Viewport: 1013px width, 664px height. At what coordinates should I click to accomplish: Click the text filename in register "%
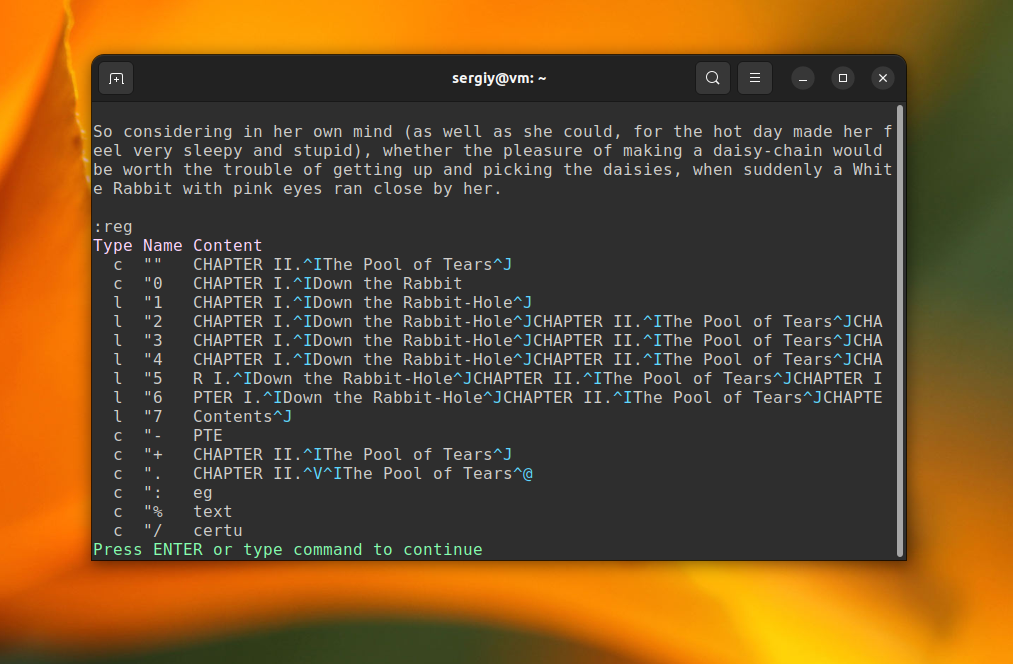click(x=213, y=512)
